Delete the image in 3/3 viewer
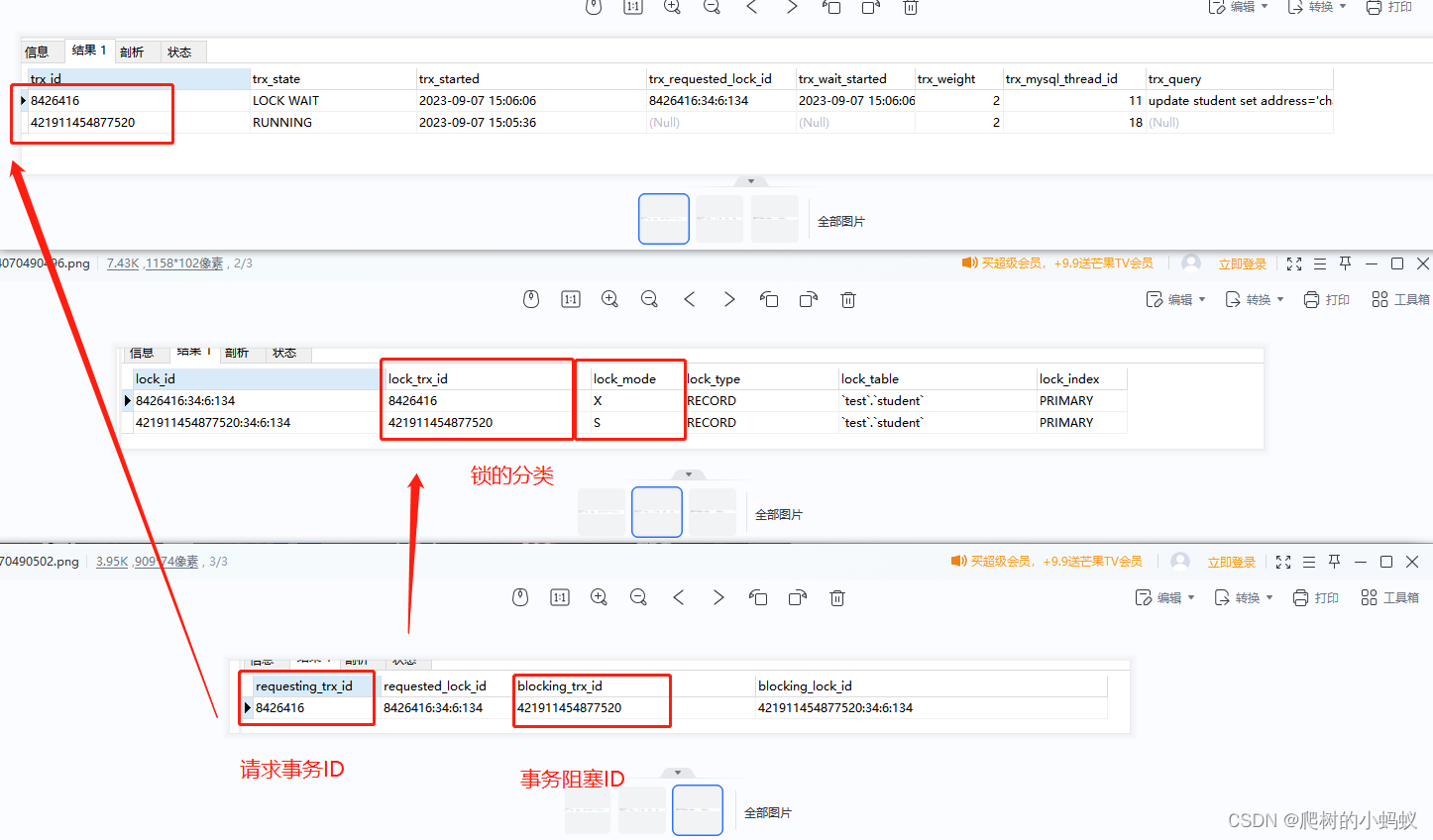 [837, 597]
